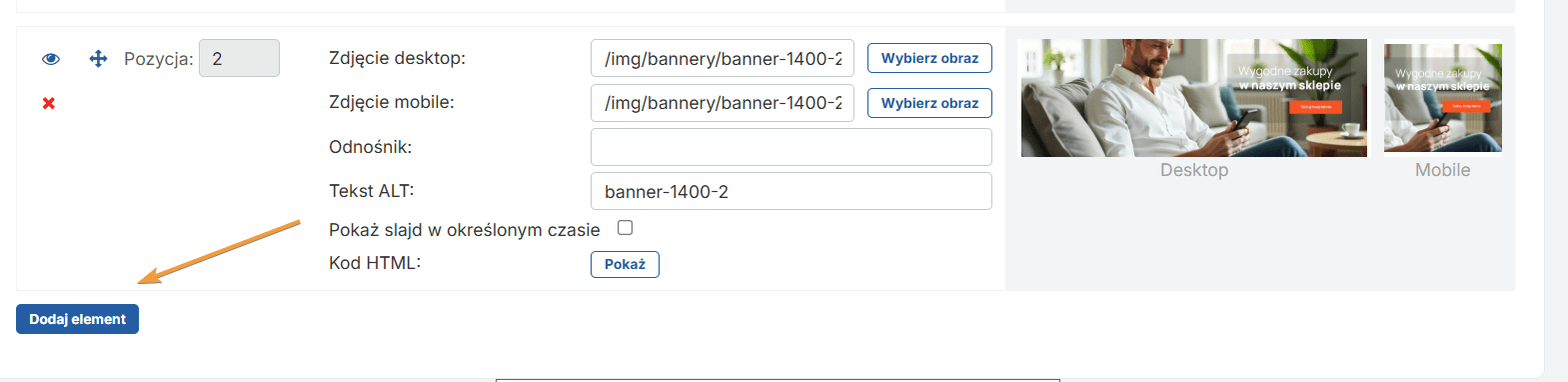Focus the Pozycja number field
Screen dimensions: 1568x382
pyautogui.click(x=239, y=58)
